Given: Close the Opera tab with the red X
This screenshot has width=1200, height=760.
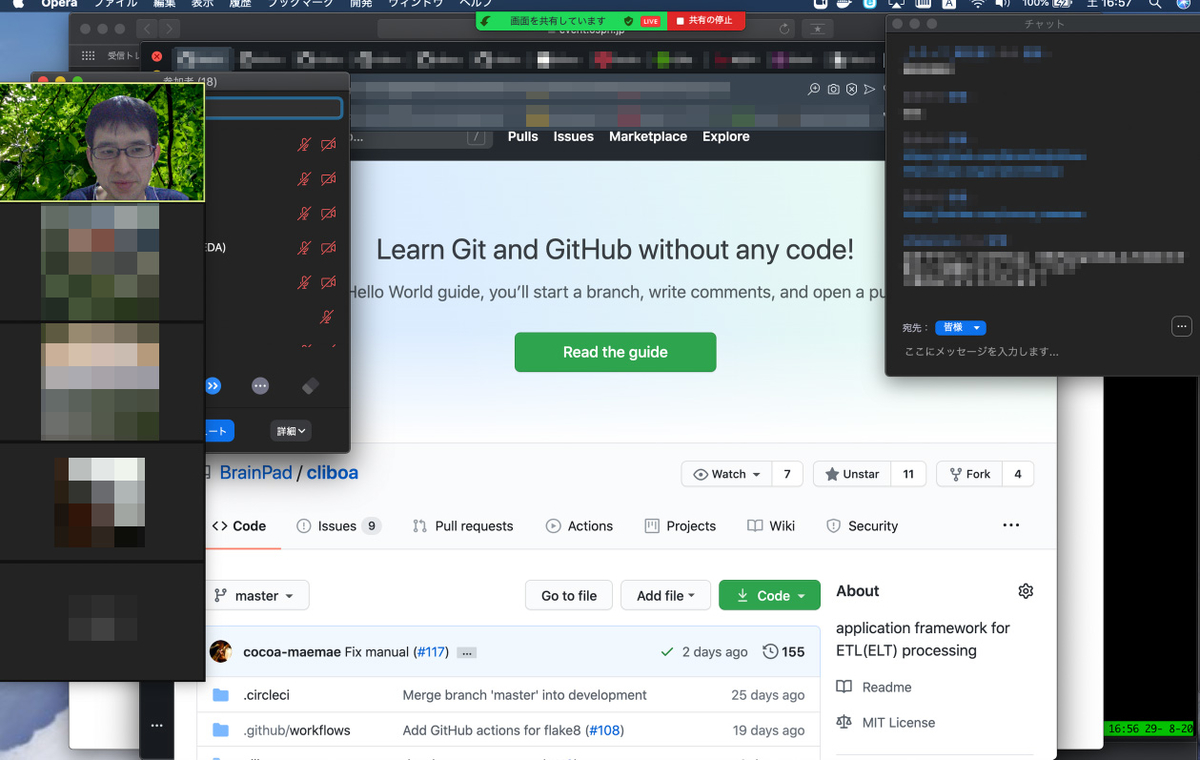Looking at the screenshot, I should [x=156, y=56].
